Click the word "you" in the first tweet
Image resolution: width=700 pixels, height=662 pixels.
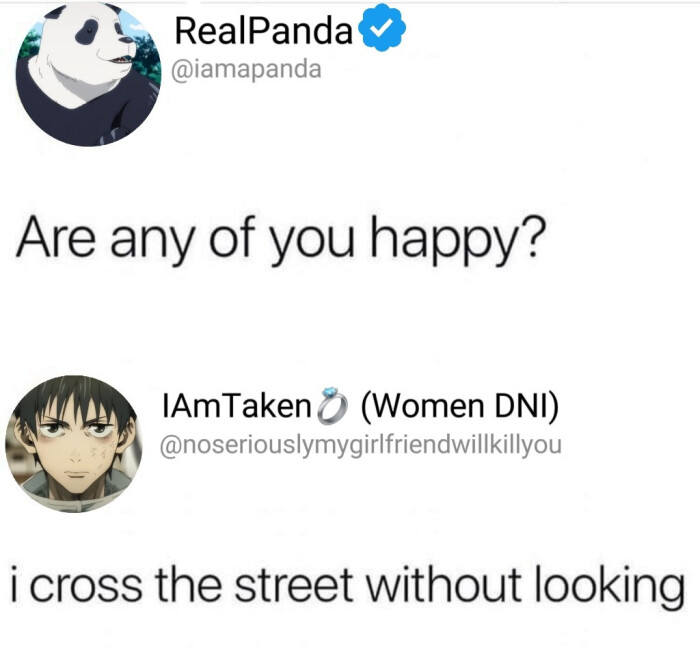(x=313, y=243)
